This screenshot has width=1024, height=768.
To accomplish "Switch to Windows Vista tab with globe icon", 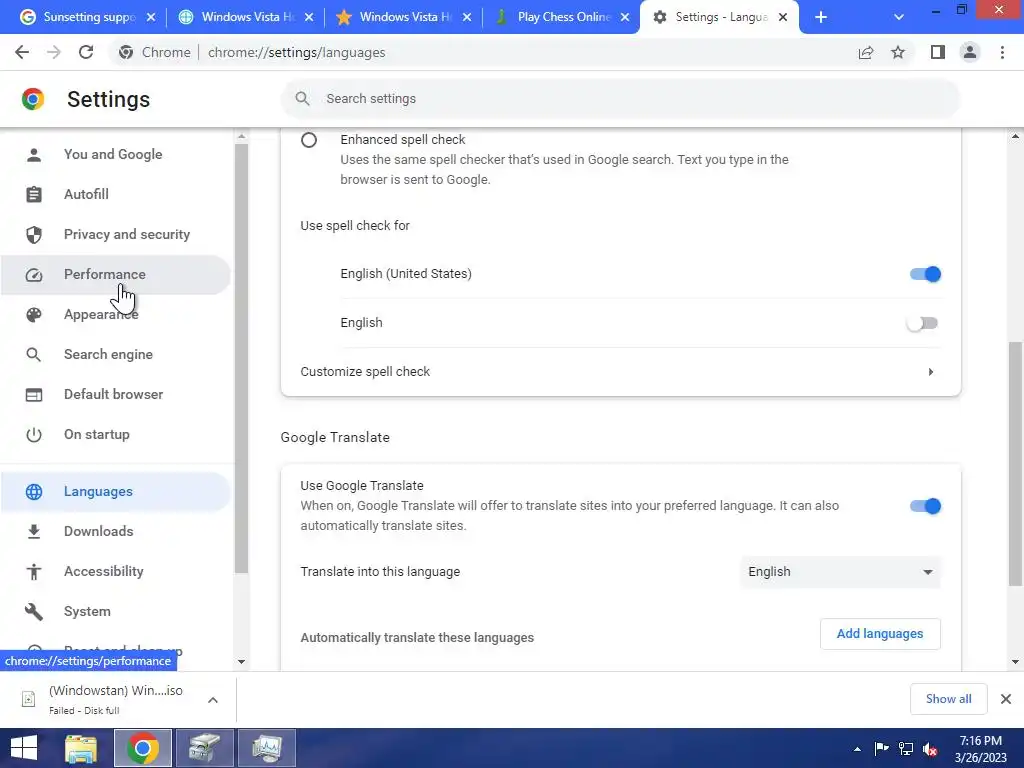I will pyautogui.click(x=243, y=17).
